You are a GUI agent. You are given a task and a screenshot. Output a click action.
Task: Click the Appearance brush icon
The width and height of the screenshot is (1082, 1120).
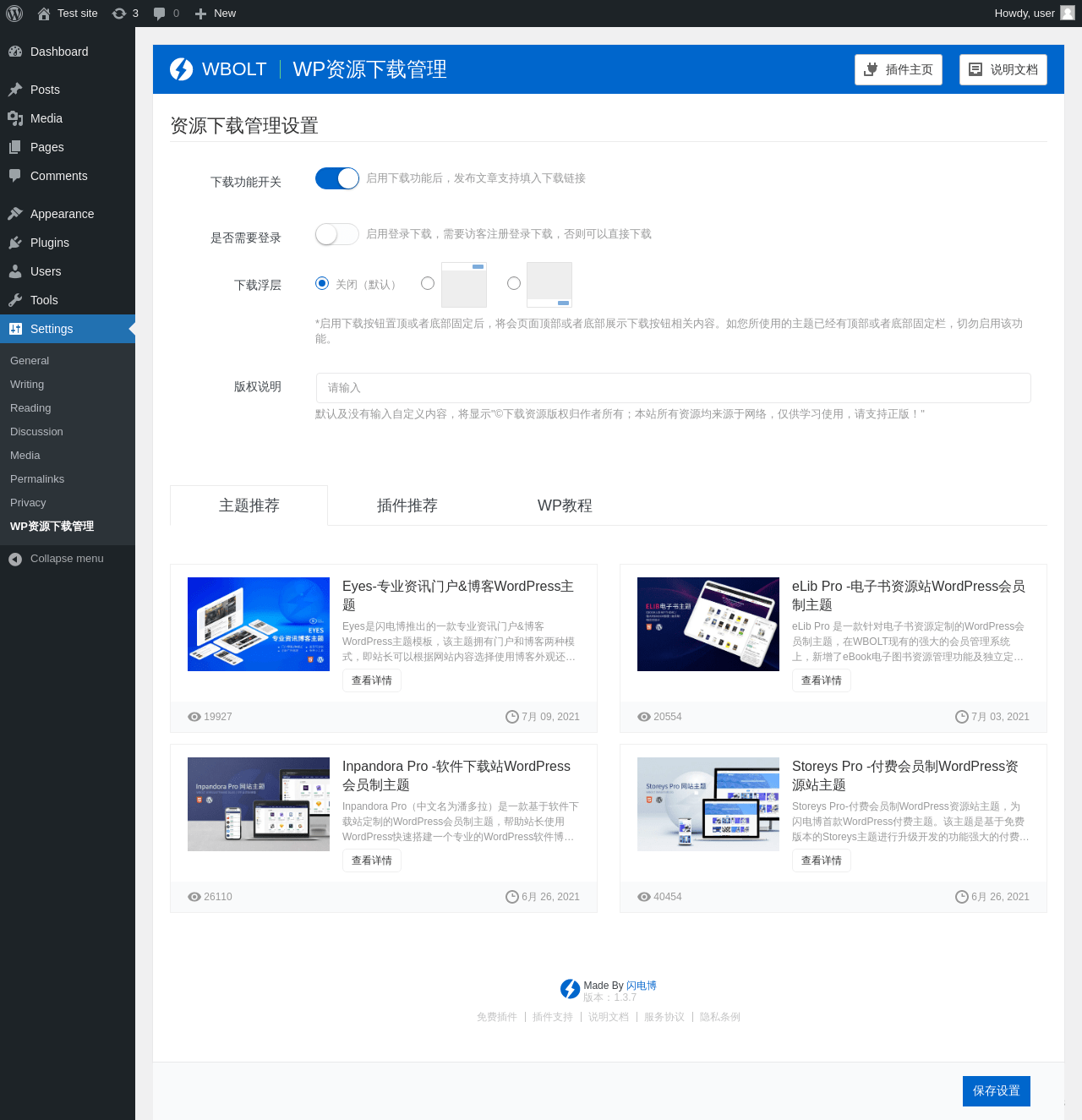click(x=15, y=214)
